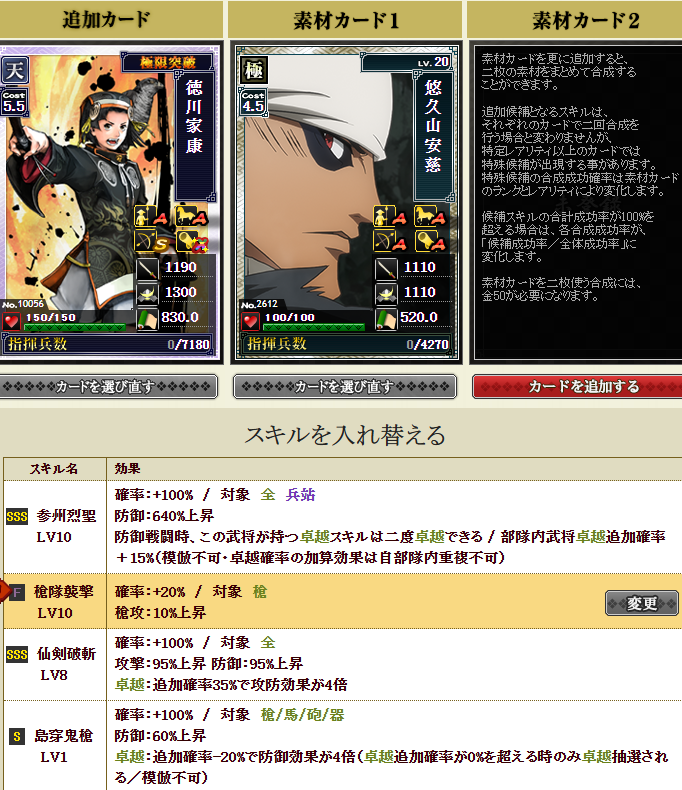This screenshot has height=790, width=682.
Task: Select the 仙剣破斬 LV8 skill row
Action: [343, 664]
